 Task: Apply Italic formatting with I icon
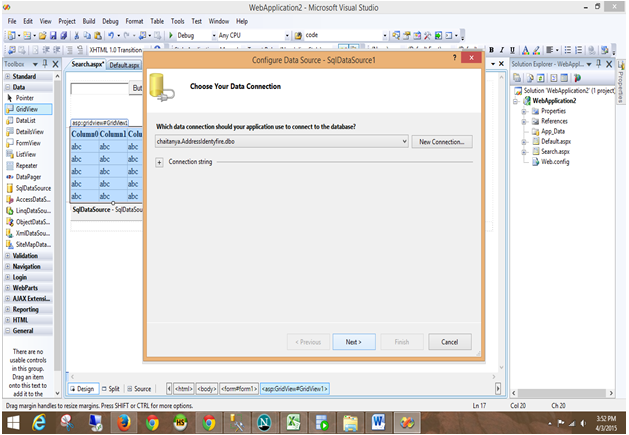coord(501,50)
